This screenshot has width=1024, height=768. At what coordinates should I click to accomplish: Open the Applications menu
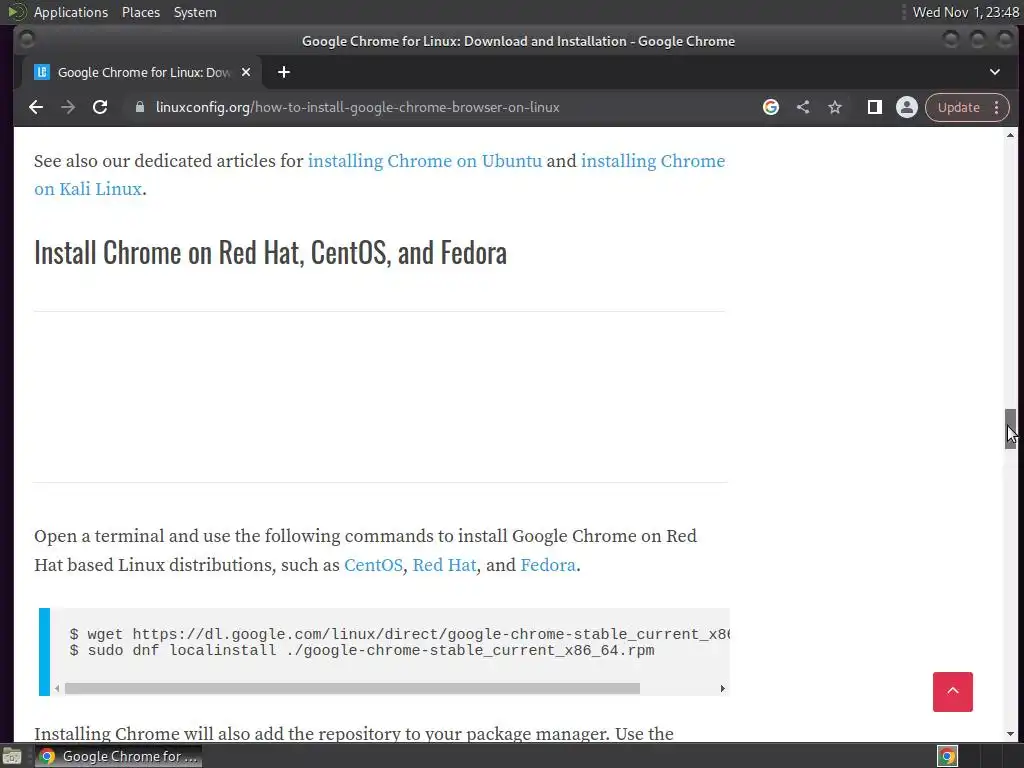click(x=71, y=12)
